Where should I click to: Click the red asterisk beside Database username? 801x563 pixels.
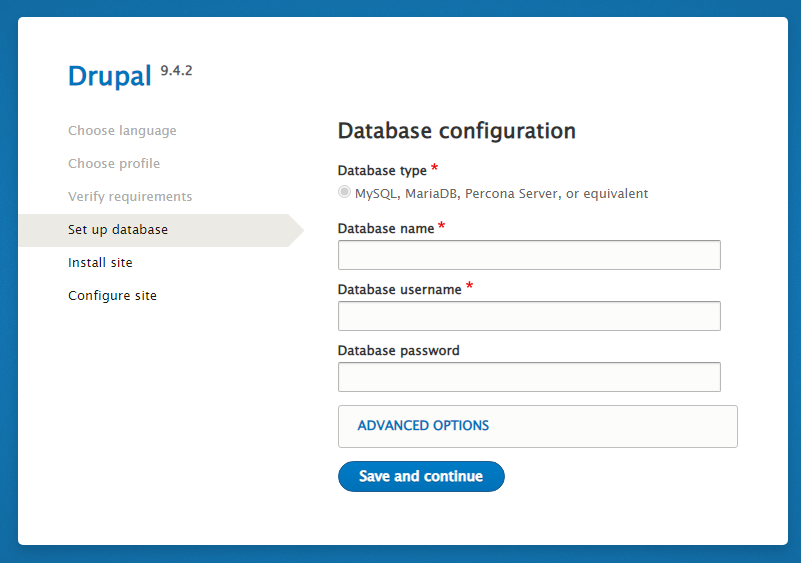point(469,288)
